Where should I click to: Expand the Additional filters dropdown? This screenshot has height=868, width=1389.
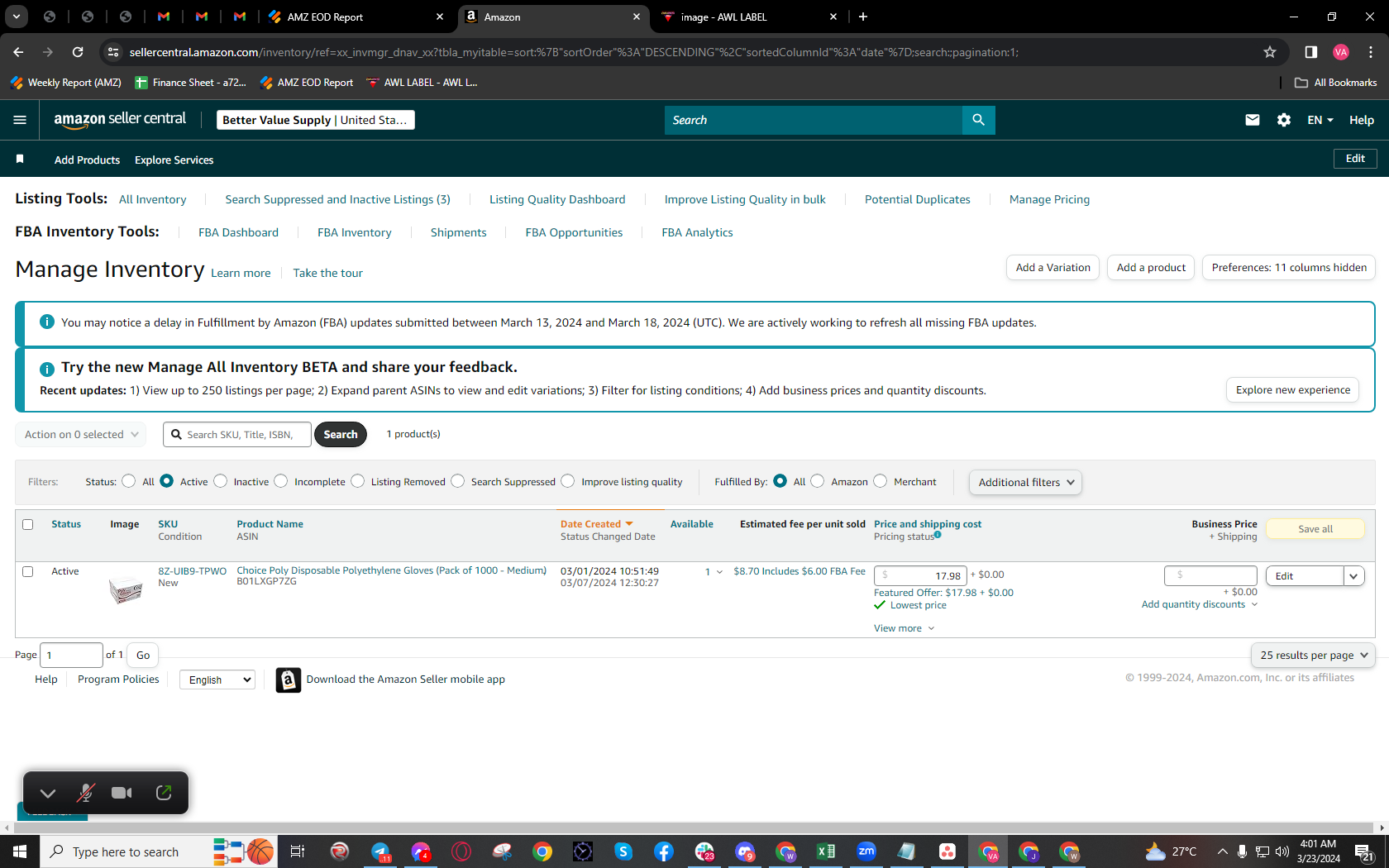[x=1025, y=482]
